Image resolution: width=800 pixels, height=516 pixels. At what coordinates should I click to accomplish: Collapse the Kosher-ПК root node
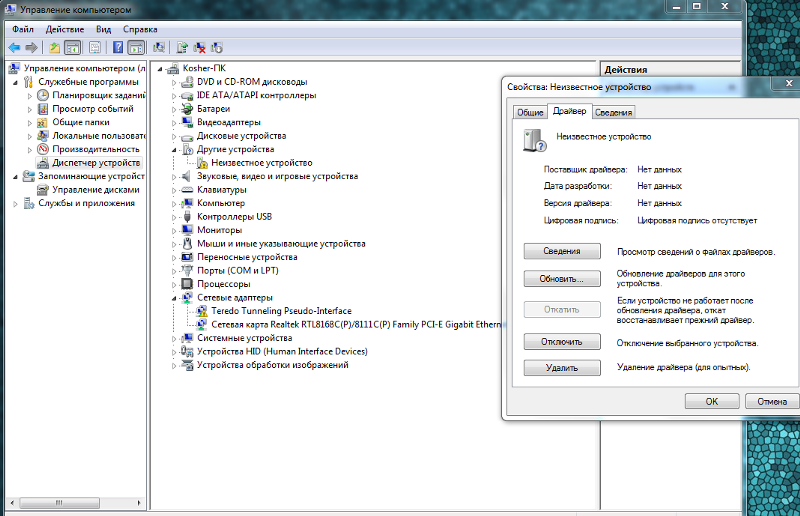tap(160, 68)
